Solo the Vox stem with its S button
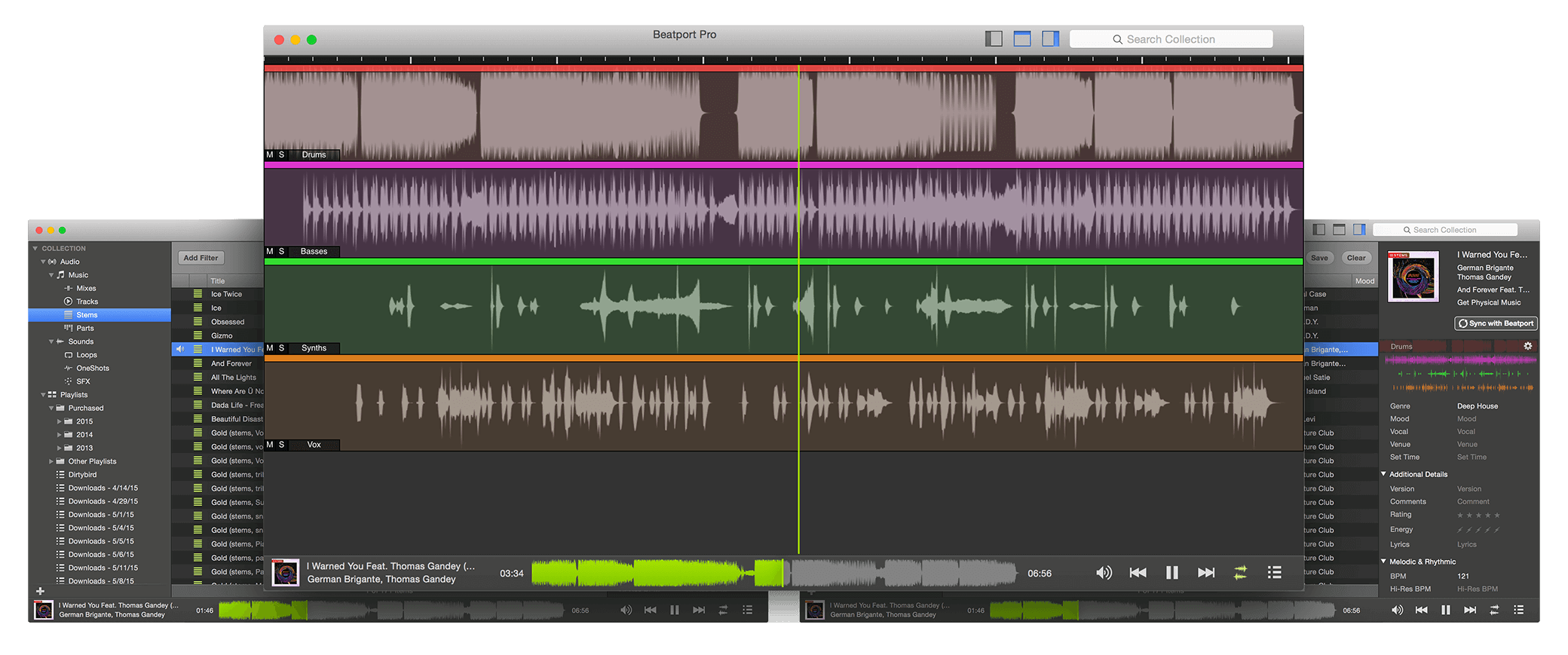The height and width of the screenshot is (655, 1568). 282,445
